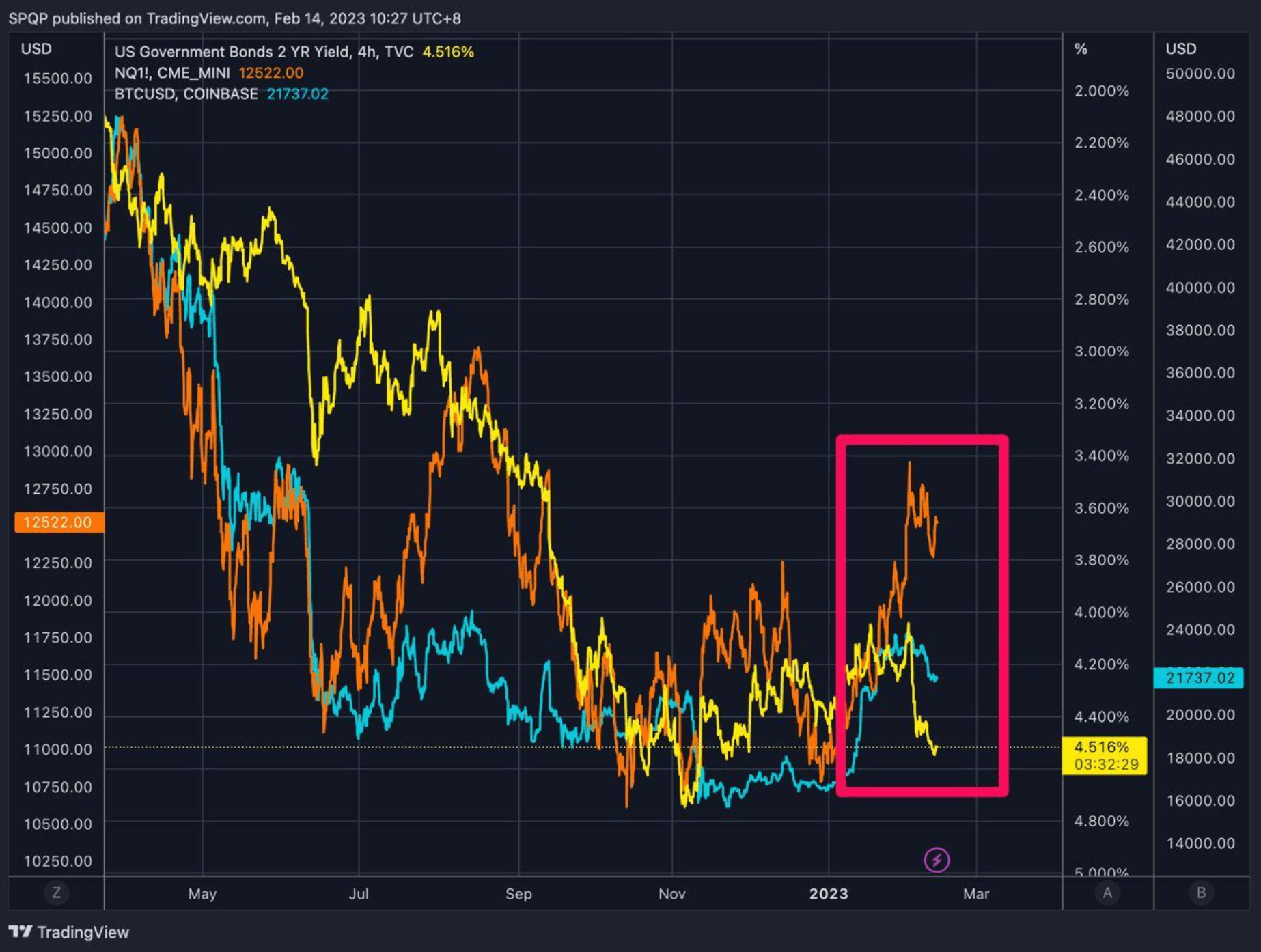The image size is (1261, 952).
Task: Click the cyan 21737.02 price label
Action: [x=1199, y=677]
